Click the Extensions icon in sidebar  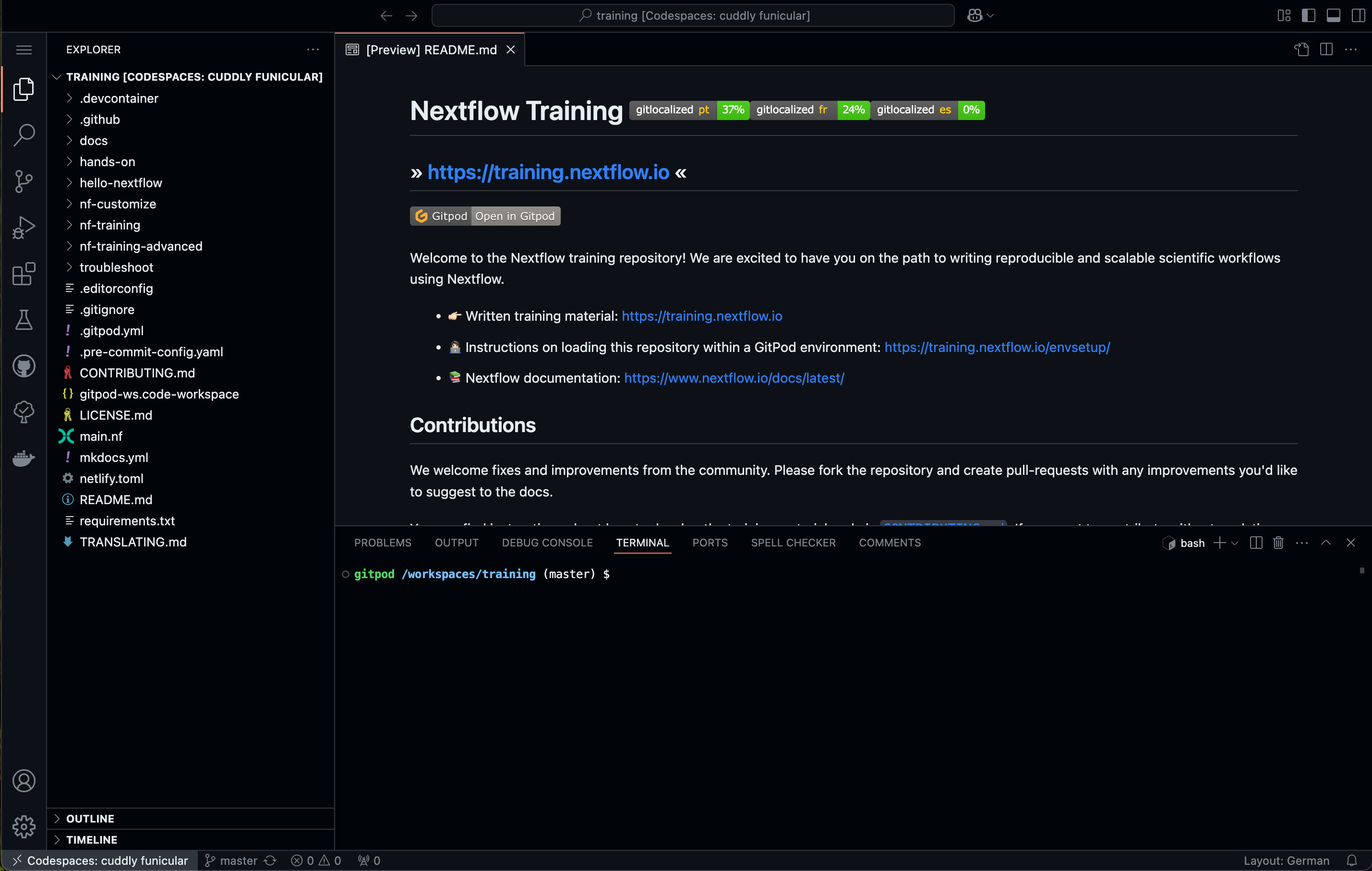coord(24,273)
